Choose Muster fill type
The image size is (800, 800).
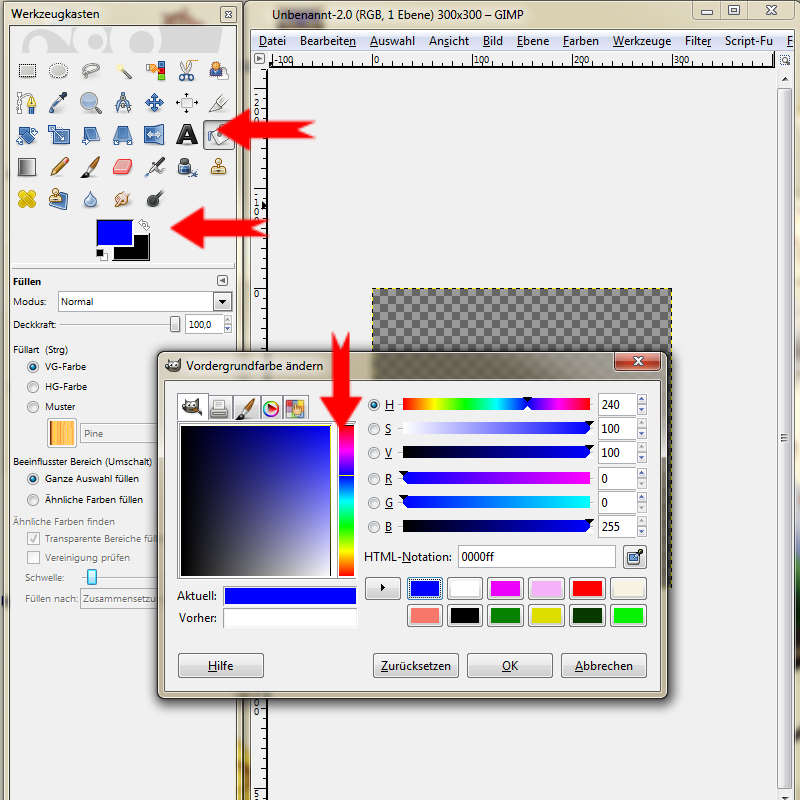33,407
